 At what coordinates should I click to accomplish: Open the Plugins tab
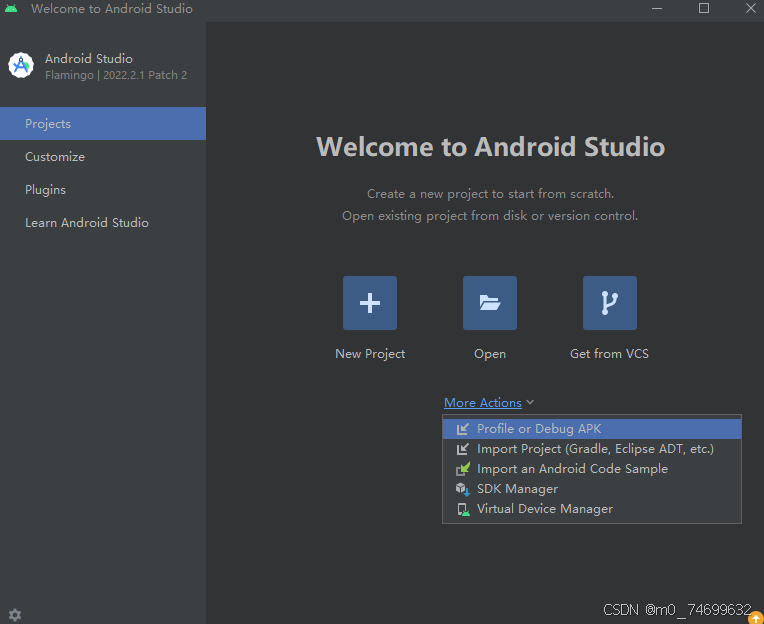[x=103, y=190]
